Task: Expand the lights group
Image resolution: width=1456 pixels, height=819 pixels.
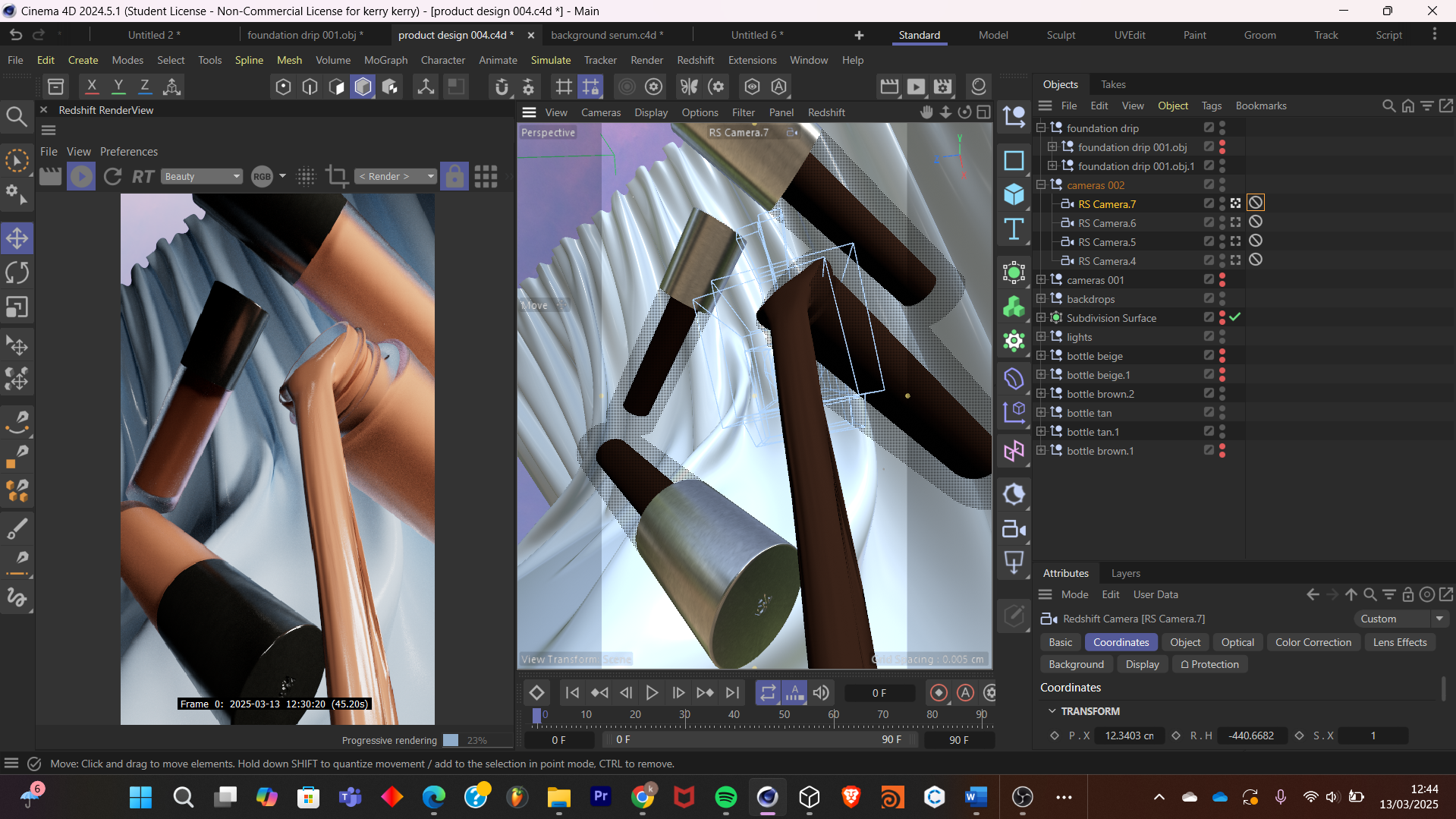Action: pos(1041,337)
